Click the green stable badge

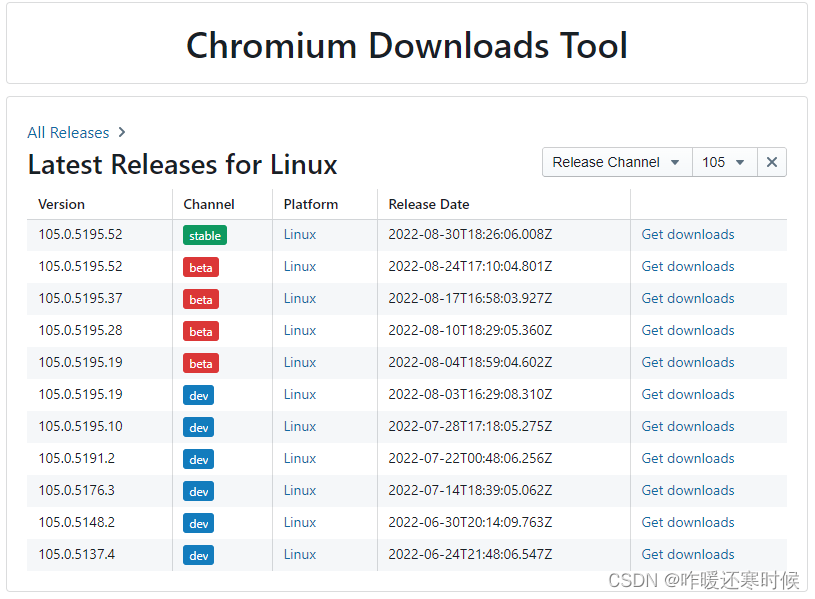tap(205, 235)
